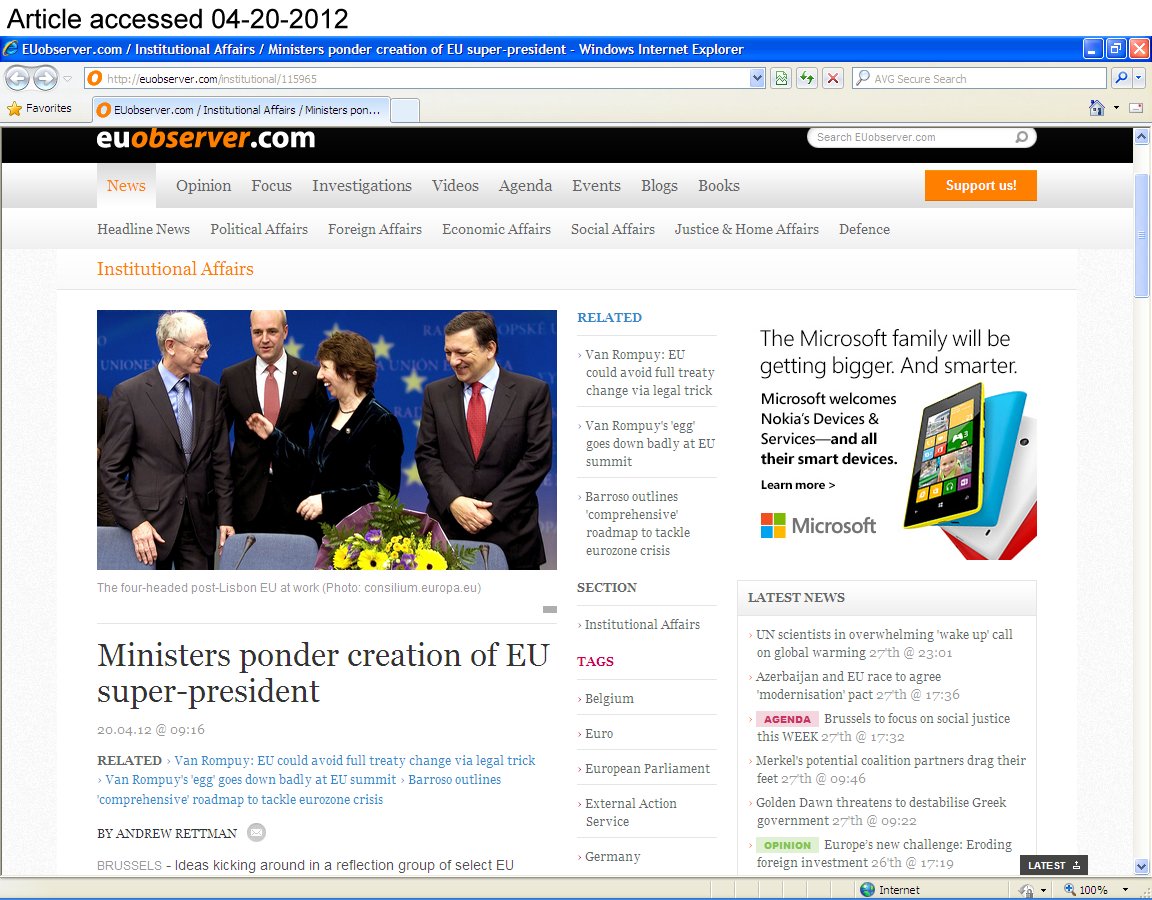
Task: Select the Belgium tag link
Action: pyautogui.click(x=609, y=699)
